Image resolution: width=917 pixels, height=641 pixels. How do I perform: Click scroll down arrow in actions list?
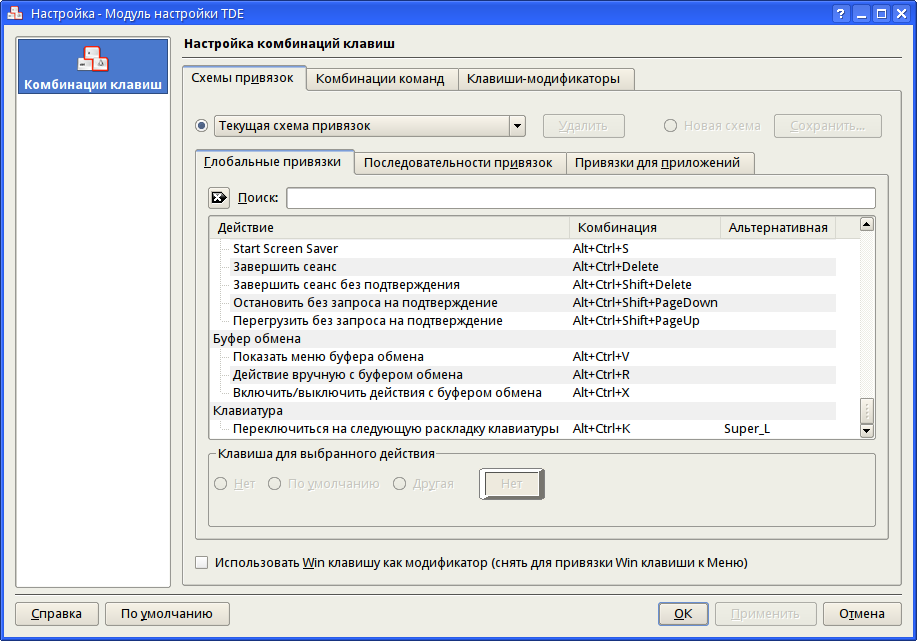click(x=867, y=430)
